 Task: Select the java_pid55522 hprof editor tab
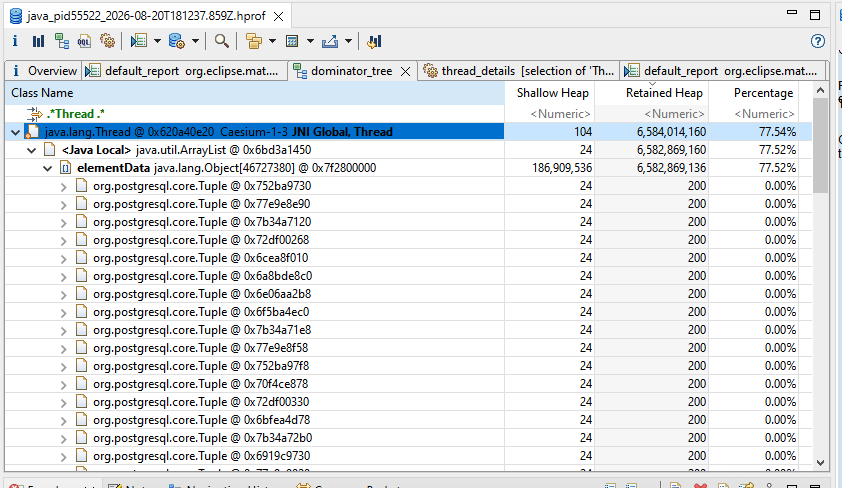[x=146, y=16]
